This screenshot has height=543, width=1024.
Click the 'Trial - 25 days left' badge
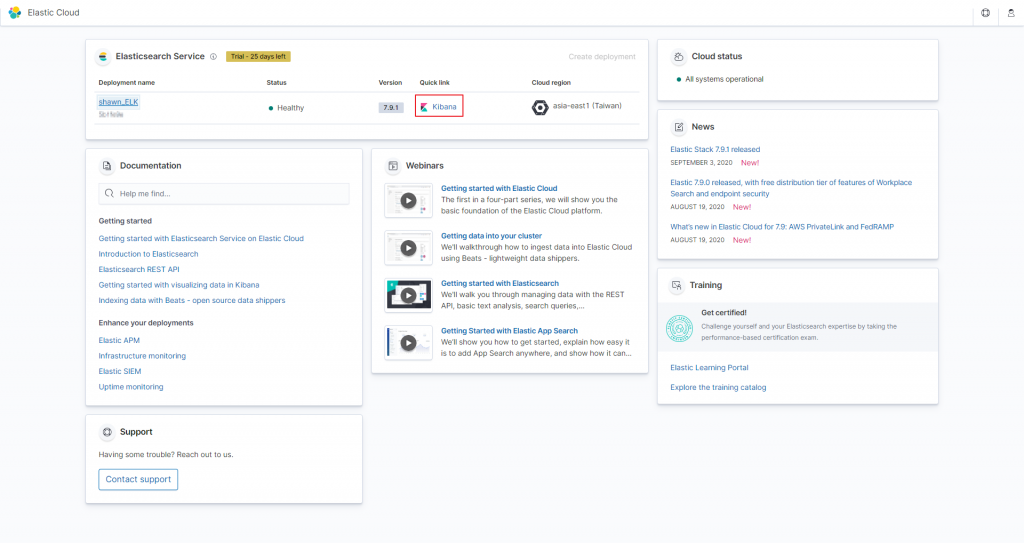258,57
